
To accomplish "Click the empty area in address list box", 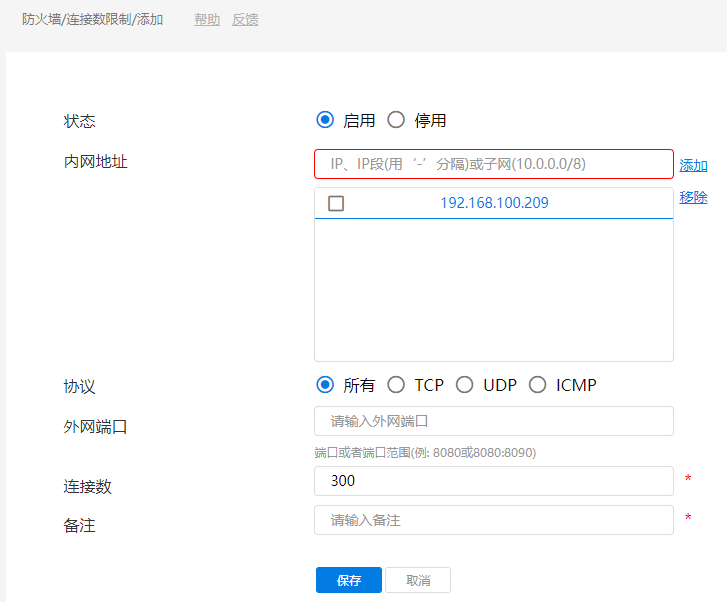I will click(493, 290).
